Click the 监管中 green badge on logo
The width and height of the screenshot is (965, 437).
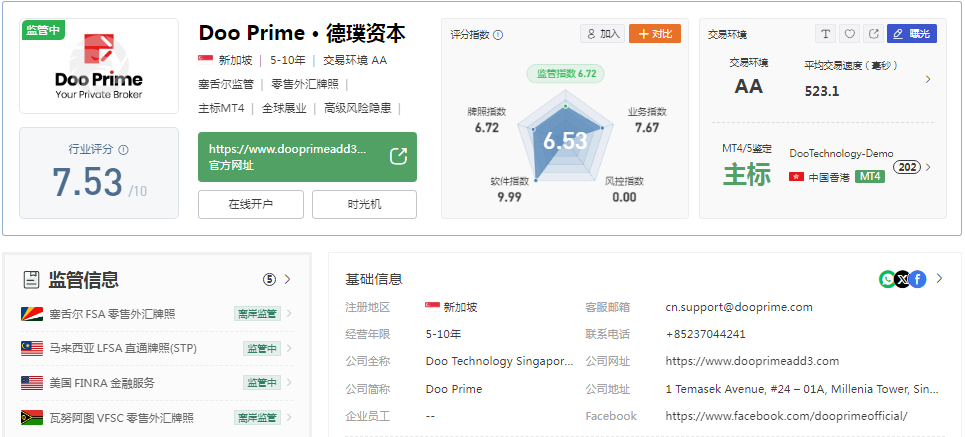pyautogui.click(x=44, y=30)
